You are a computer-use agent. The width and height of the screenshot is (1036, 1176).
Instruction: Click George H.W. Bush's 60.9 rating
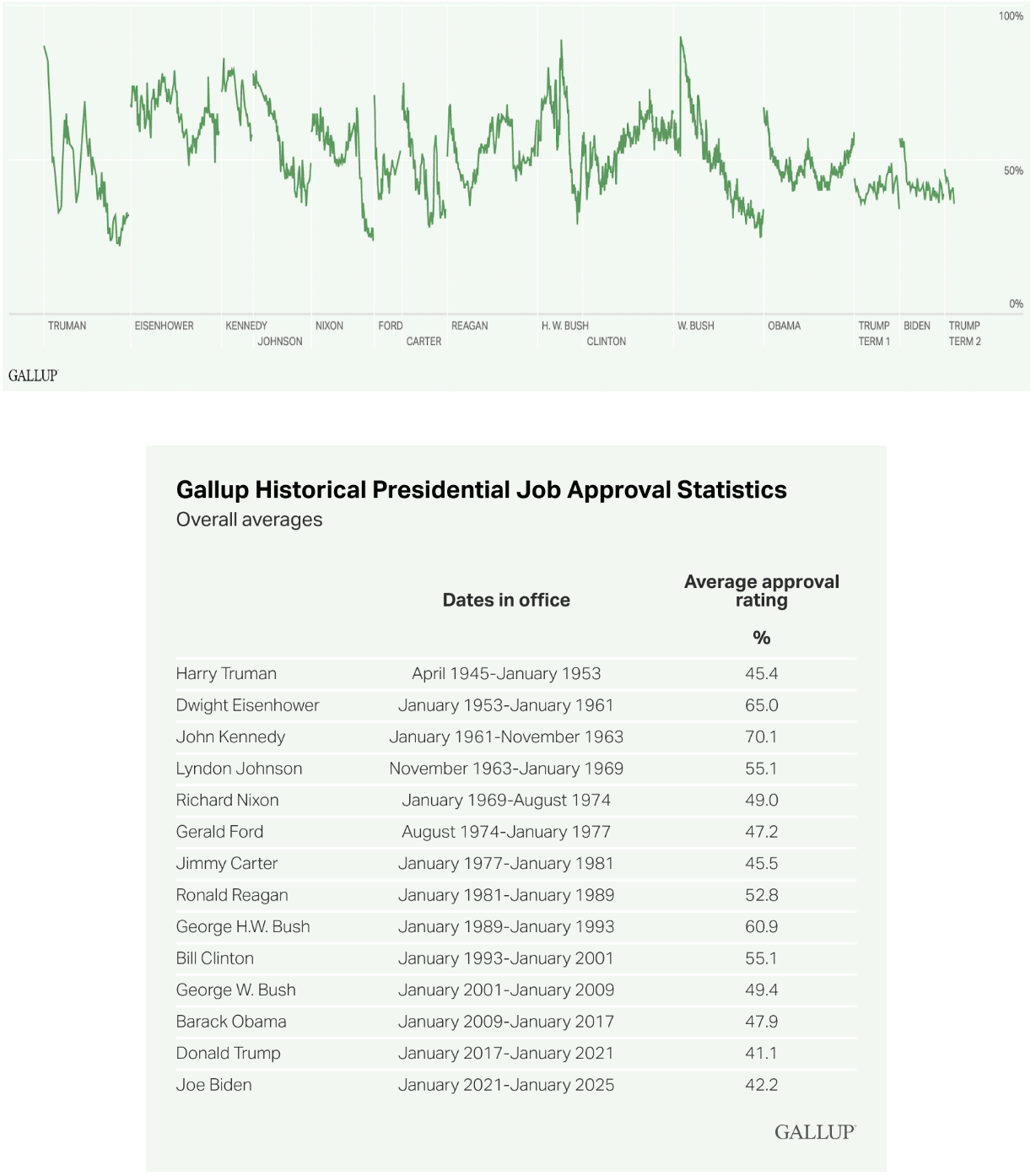[x=761, y=926]
